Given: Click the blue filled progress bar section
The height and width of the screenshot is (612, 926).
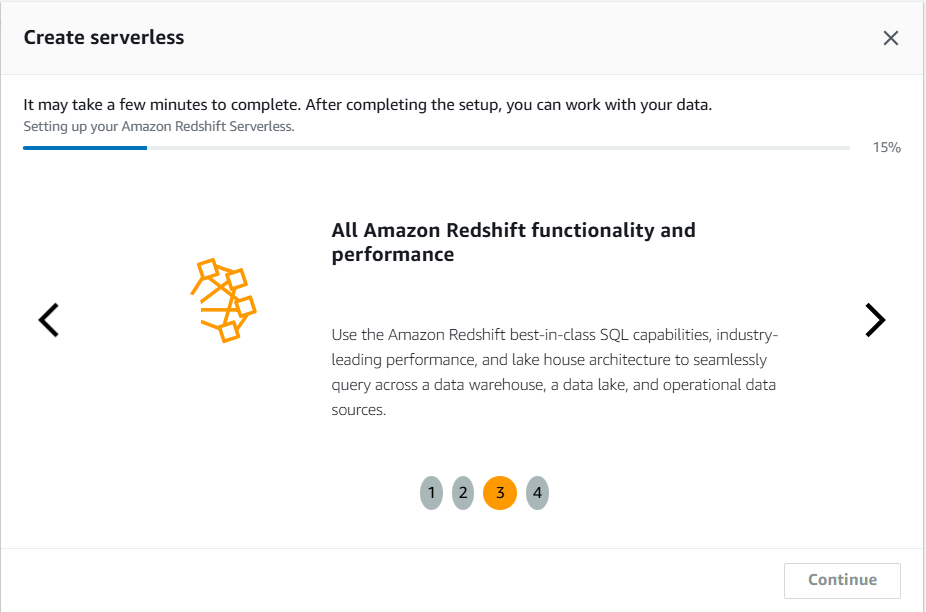Looking at the screenshot, I should (85, 148).
